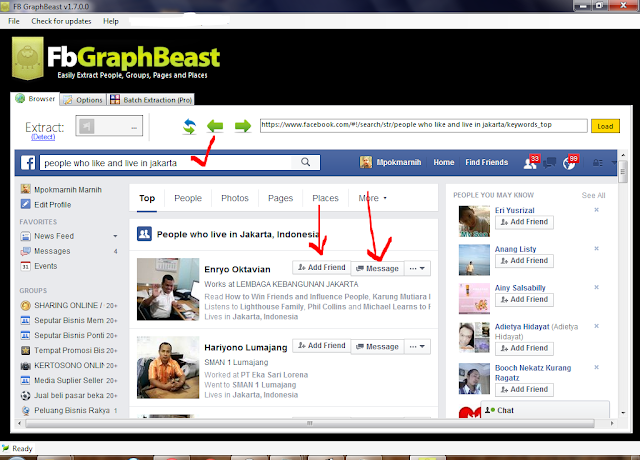Go back with the green left arrow
This screenshot has width=640, height=460.
click(215, 126)
